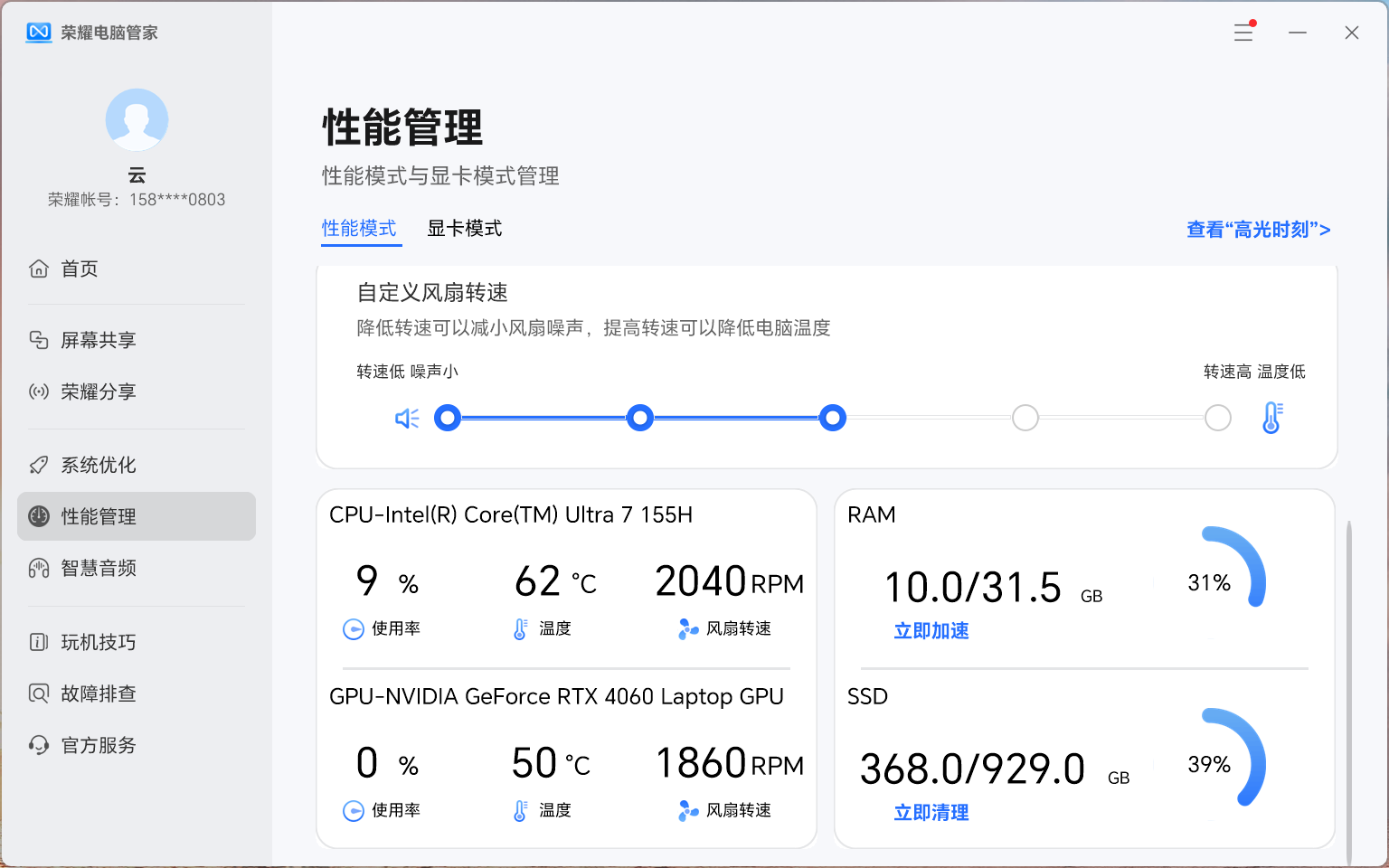Go to 屏幕共享 in the sidebar

[137, 340]
